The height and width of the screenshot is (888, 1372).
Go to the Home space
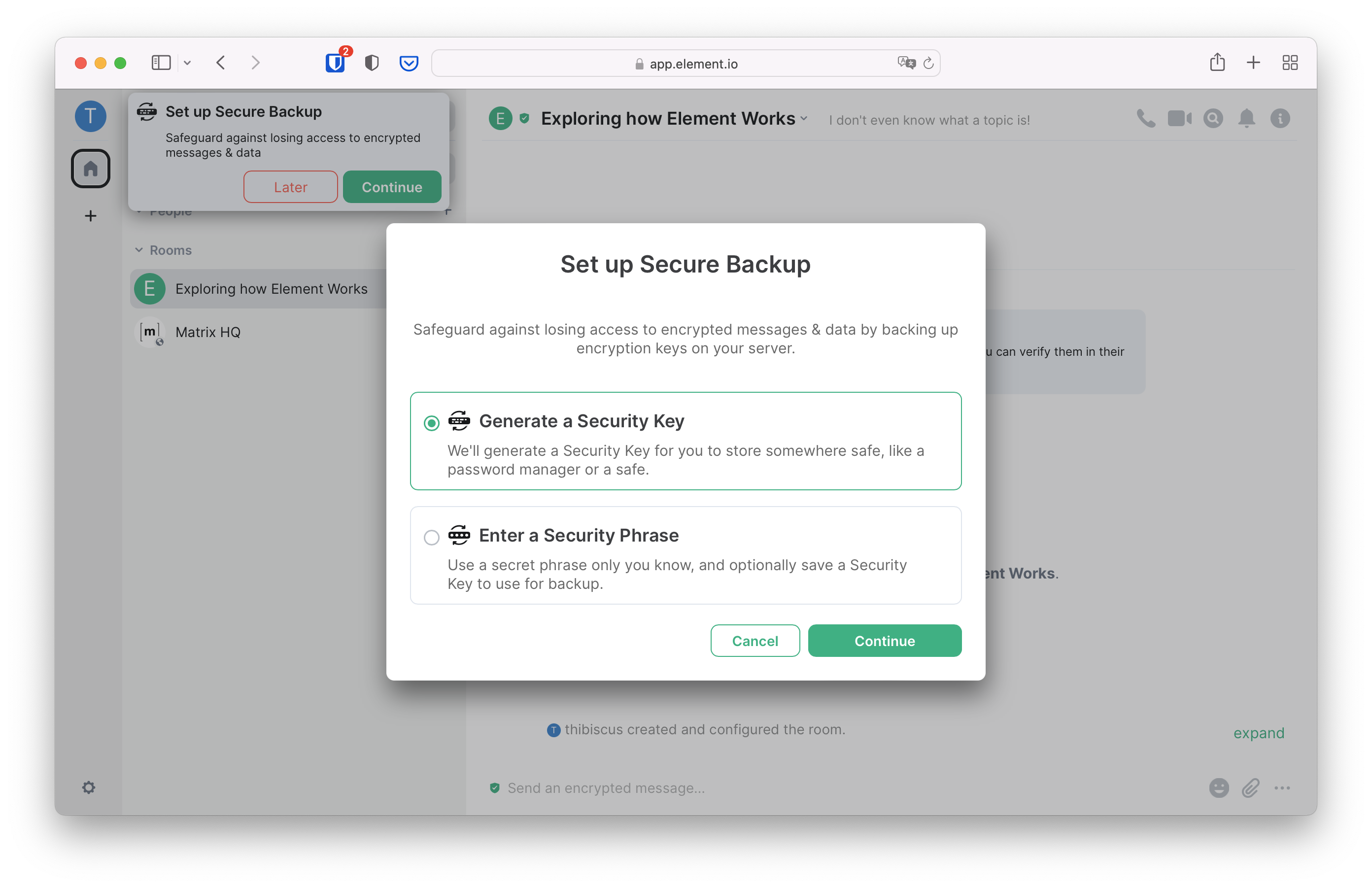point(91,169)
